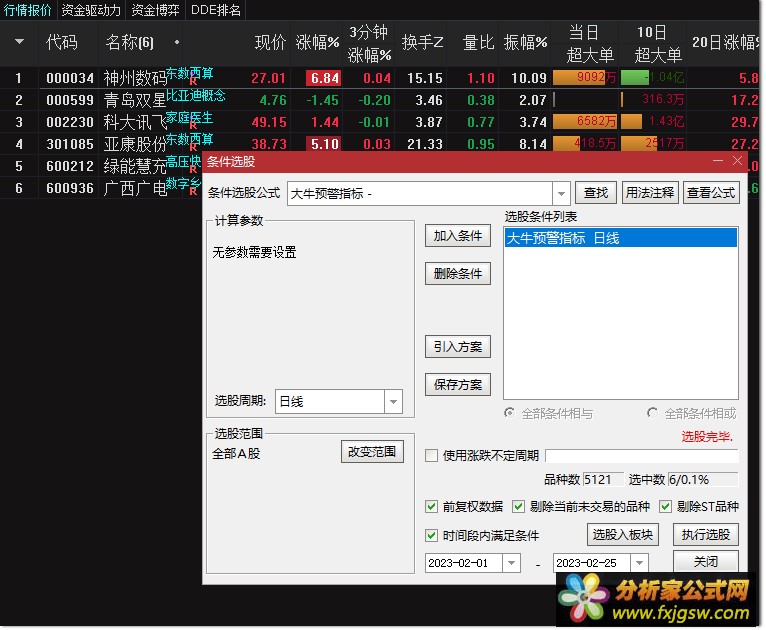Screen dimensions: 766x630
Task: Click the 查找 button
Action: pos(596,193)
